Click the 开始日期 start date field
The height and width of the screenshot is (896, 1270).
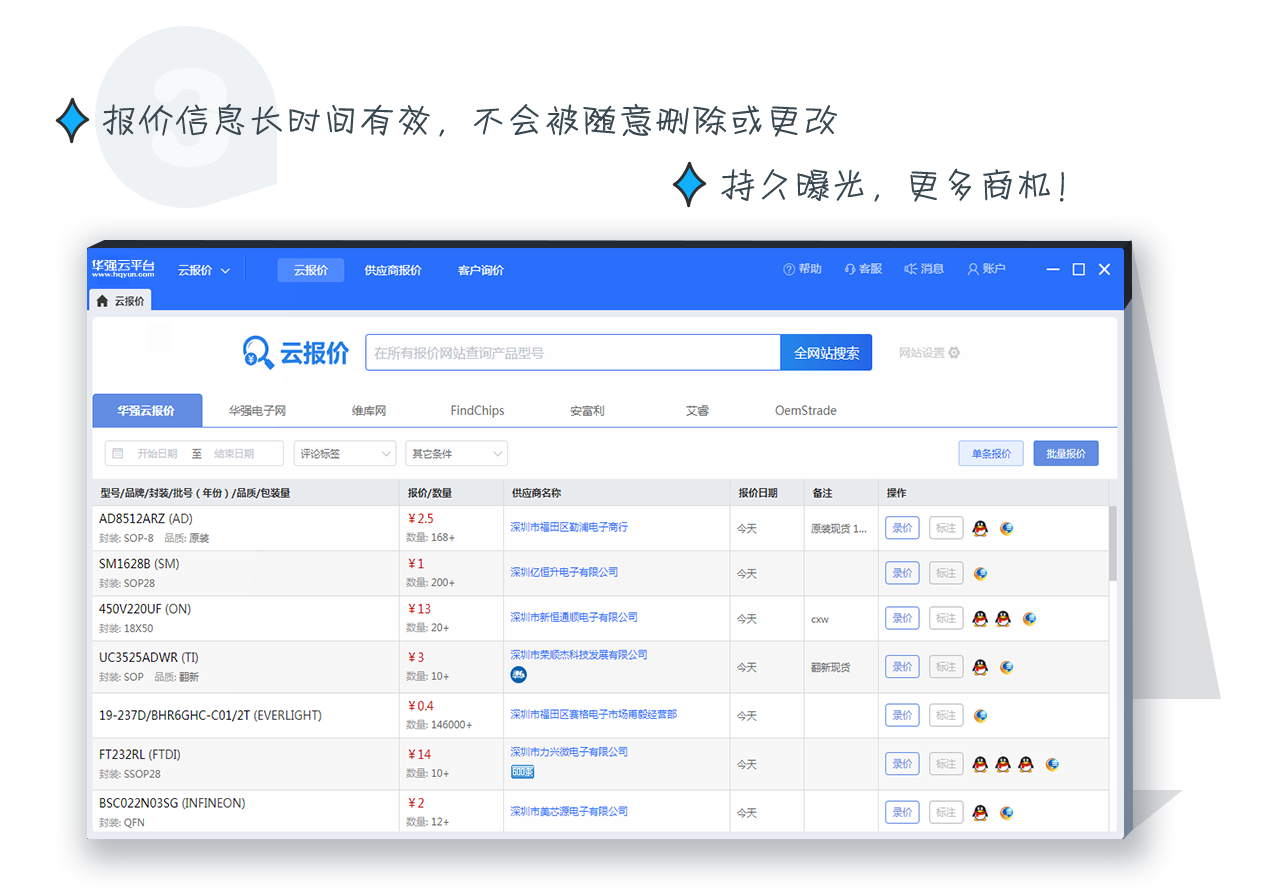point(157,454)
